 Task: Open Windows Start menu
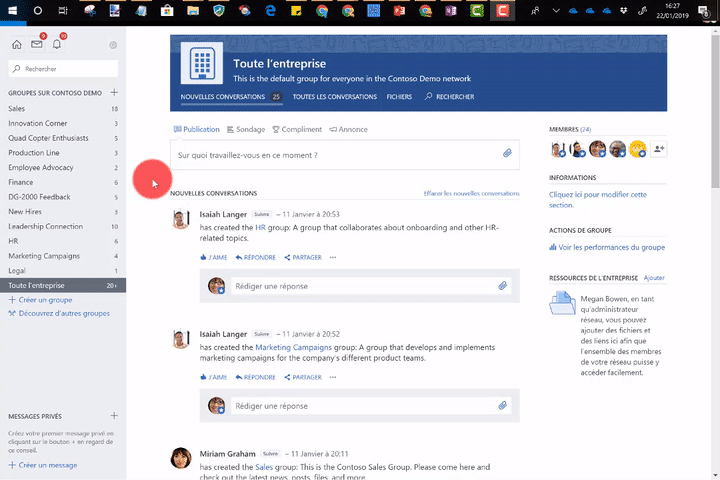(x=12, y=11)
